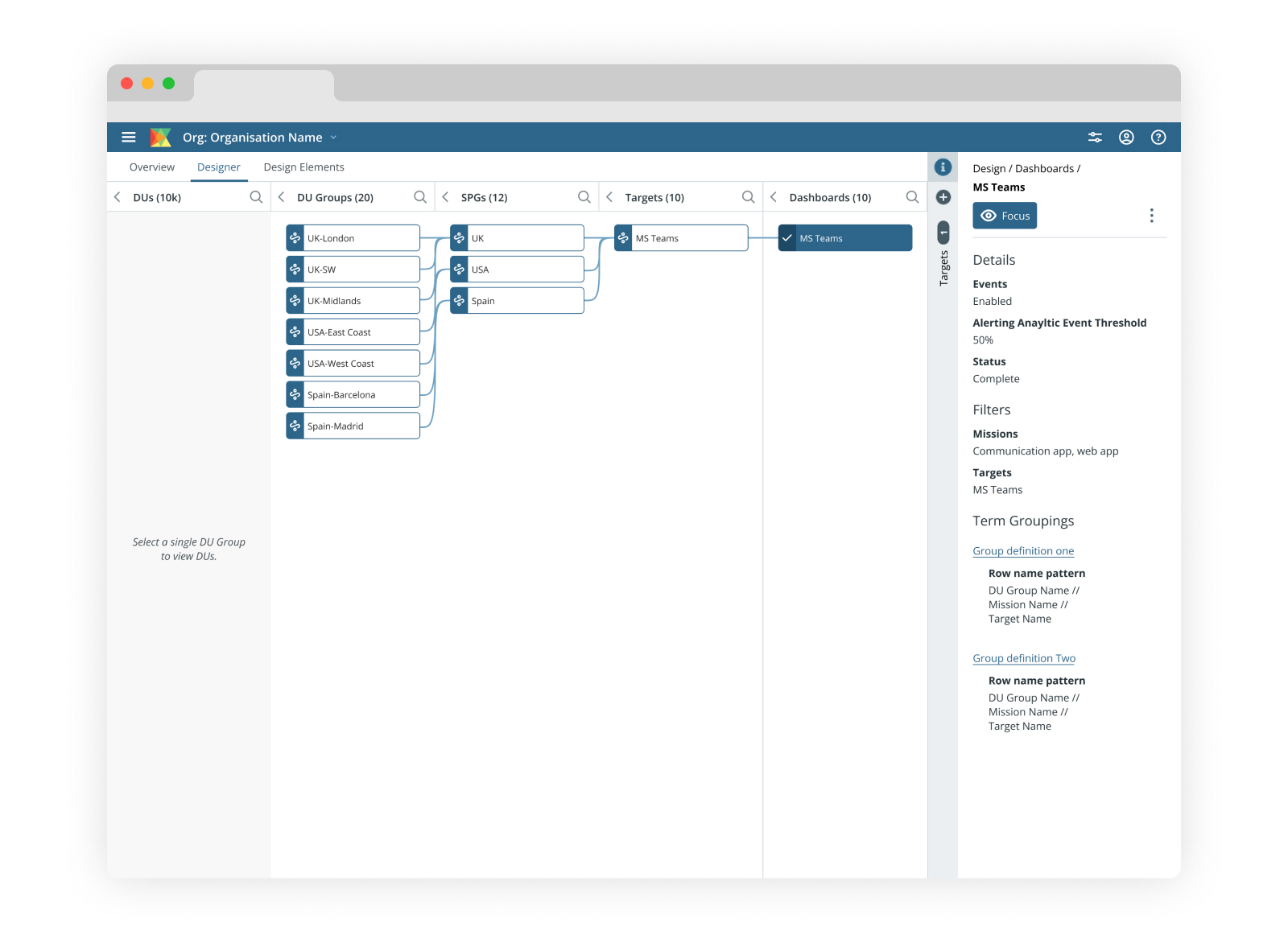Switch to the Overview tab
The width and height of the screenshot is (1288, 943).
[x=151, y=167]
